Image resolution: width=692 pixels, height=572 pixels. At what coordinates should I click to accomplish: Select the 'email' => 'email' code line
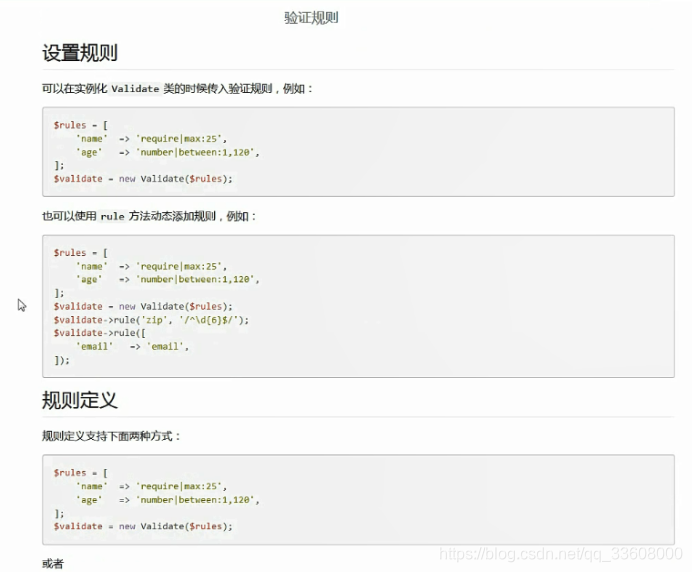click(132, 346)
